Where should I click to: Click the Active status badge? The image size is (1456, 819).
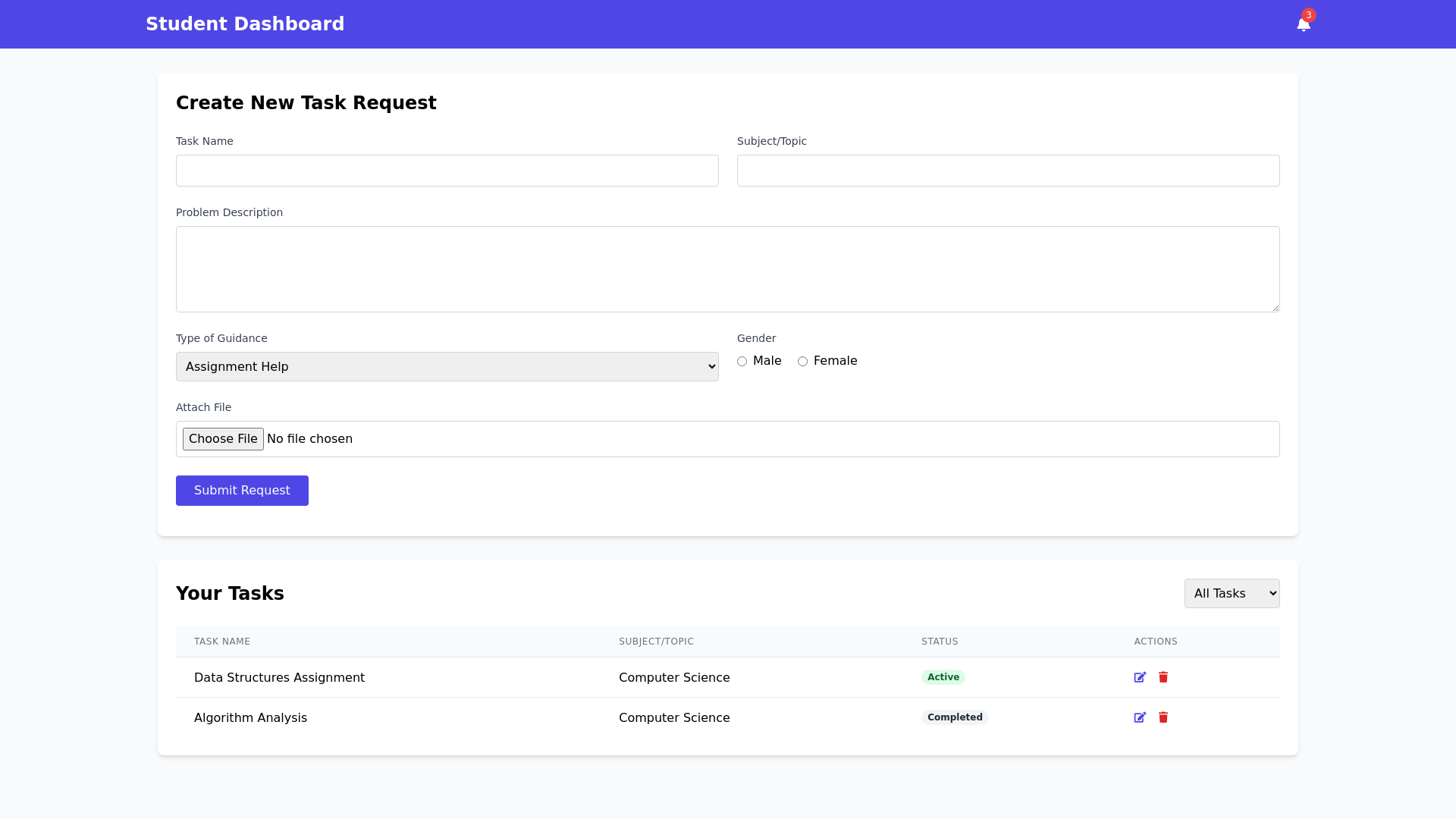943,676
